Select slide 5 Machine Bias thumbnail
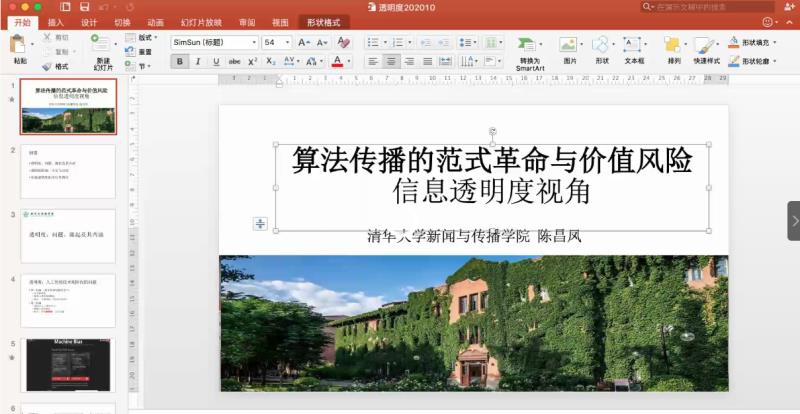 pyautogui.click(x=68, y=364)
